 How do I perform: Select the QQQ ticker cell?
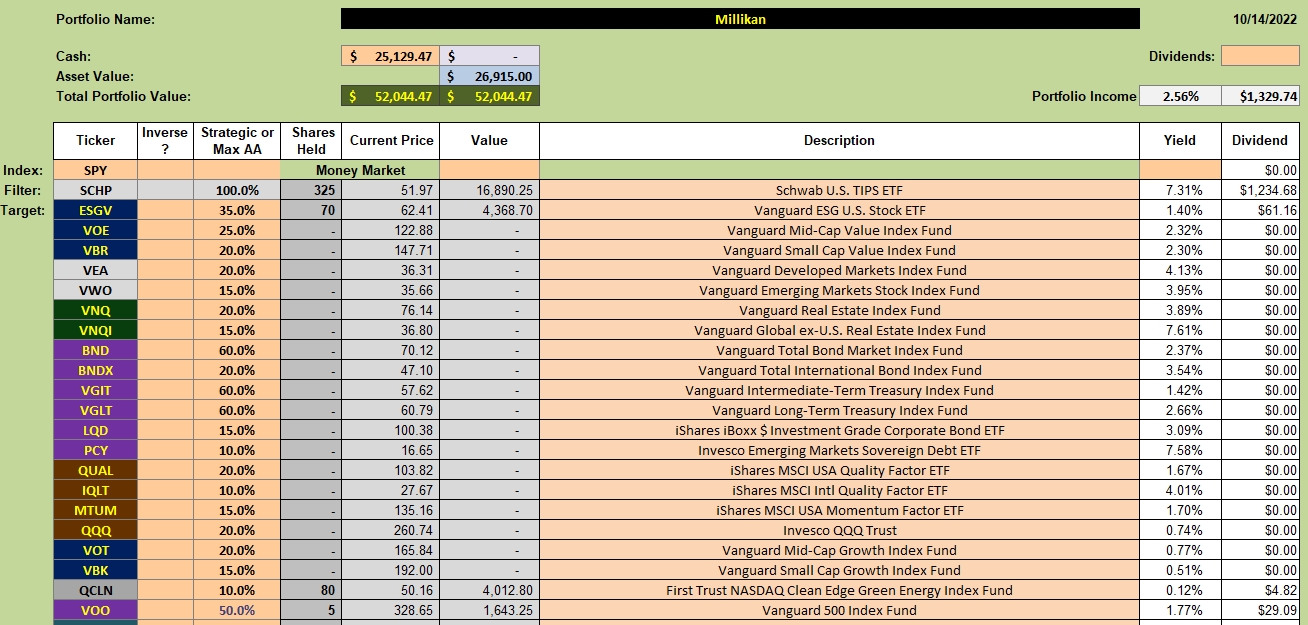point(96,530)
